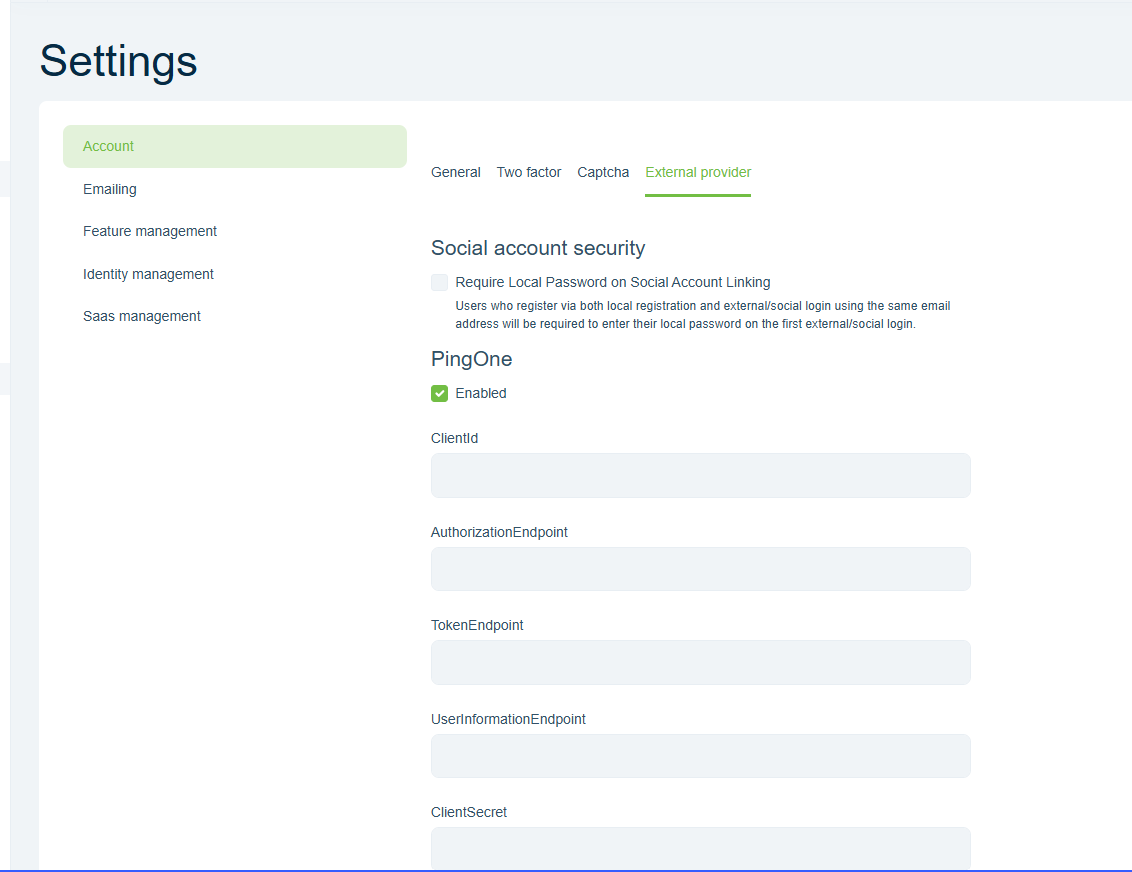Click the ClientSecret label text
The height and width of the screenshot is (872, 1132).
tap(469, 812)
